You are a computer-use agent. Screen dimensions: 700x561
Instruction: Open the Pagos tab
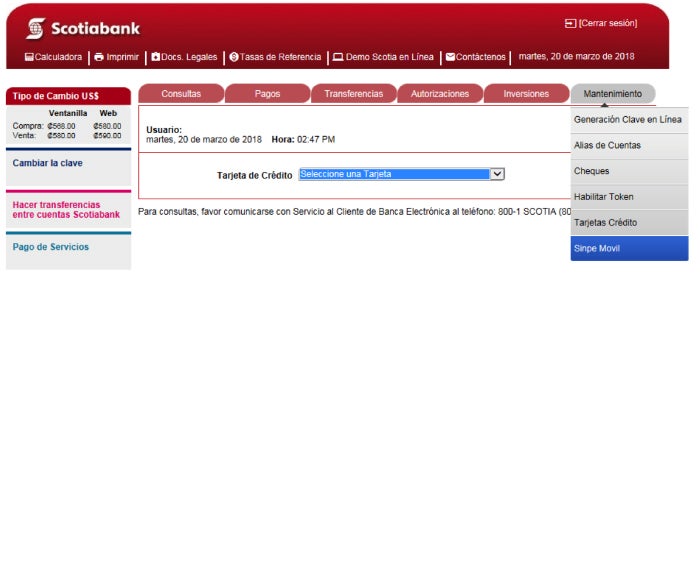point(267,94)
